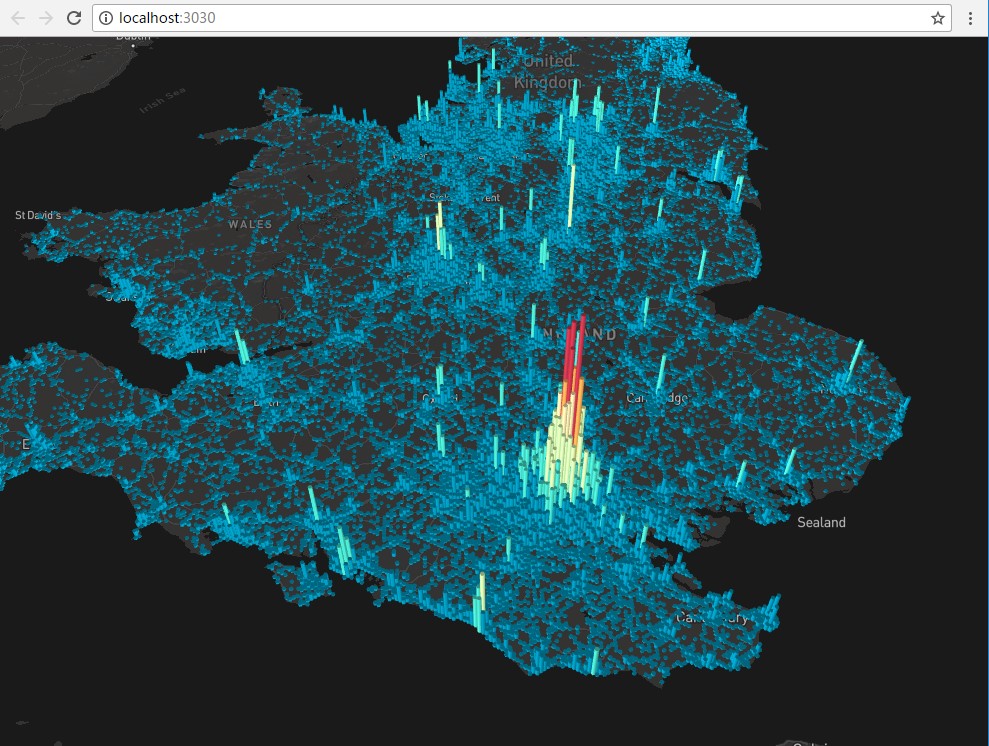Open Chrome three-dot menu
Screen dimensions: 989x746
click(x=970, y=18)
